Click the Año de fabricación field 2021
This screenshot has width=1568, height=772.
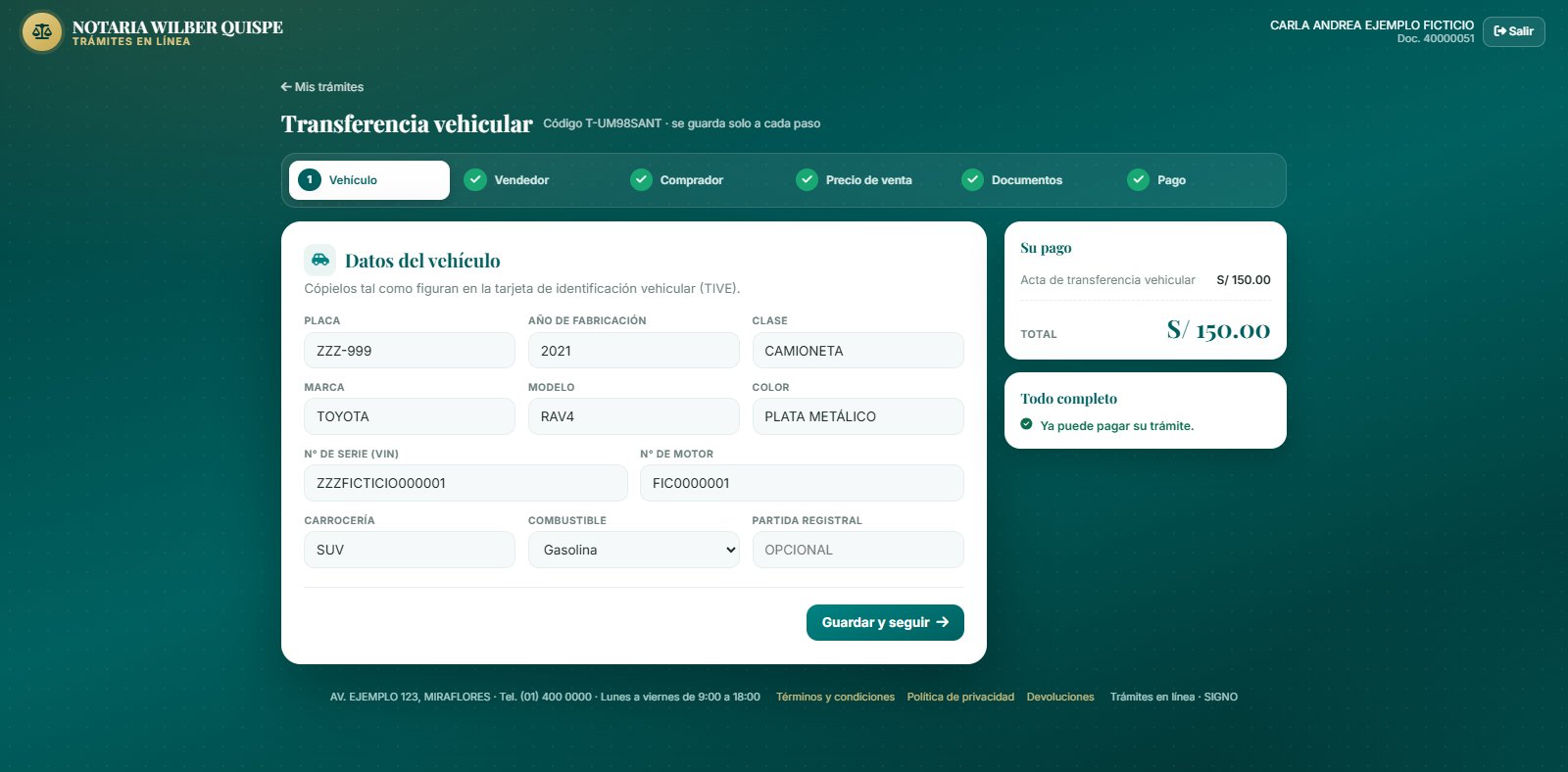(x=634, y=351)
